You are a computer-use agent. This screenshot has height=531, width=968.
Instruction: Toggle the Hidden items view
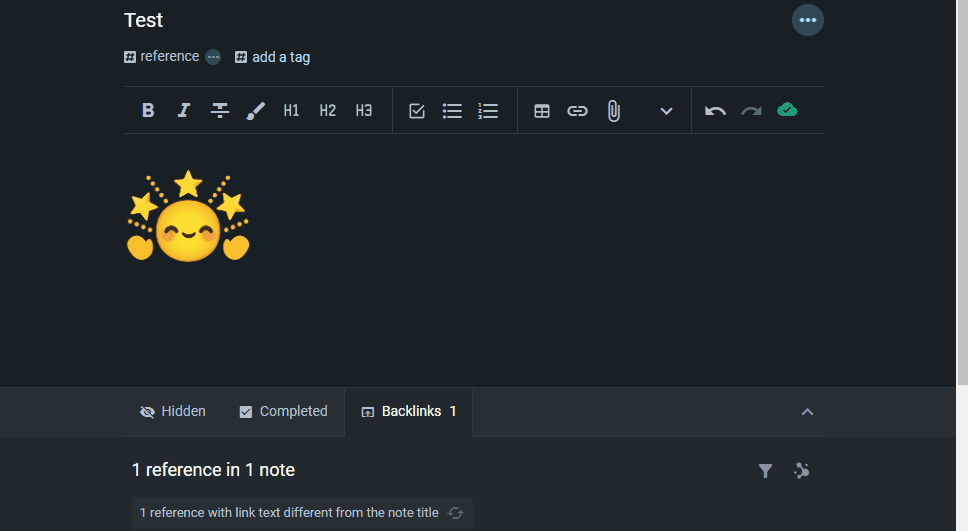[x=173, y=412]
